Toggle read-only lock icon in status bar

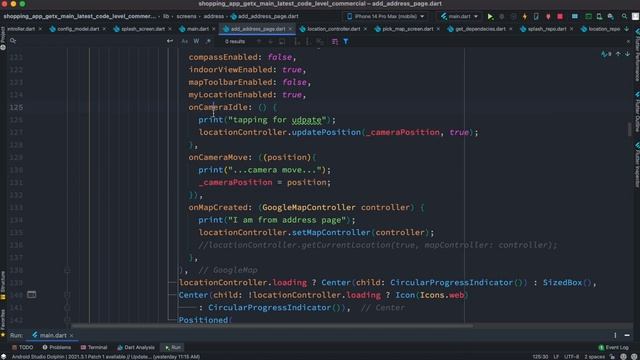click(x=612, y=357)
